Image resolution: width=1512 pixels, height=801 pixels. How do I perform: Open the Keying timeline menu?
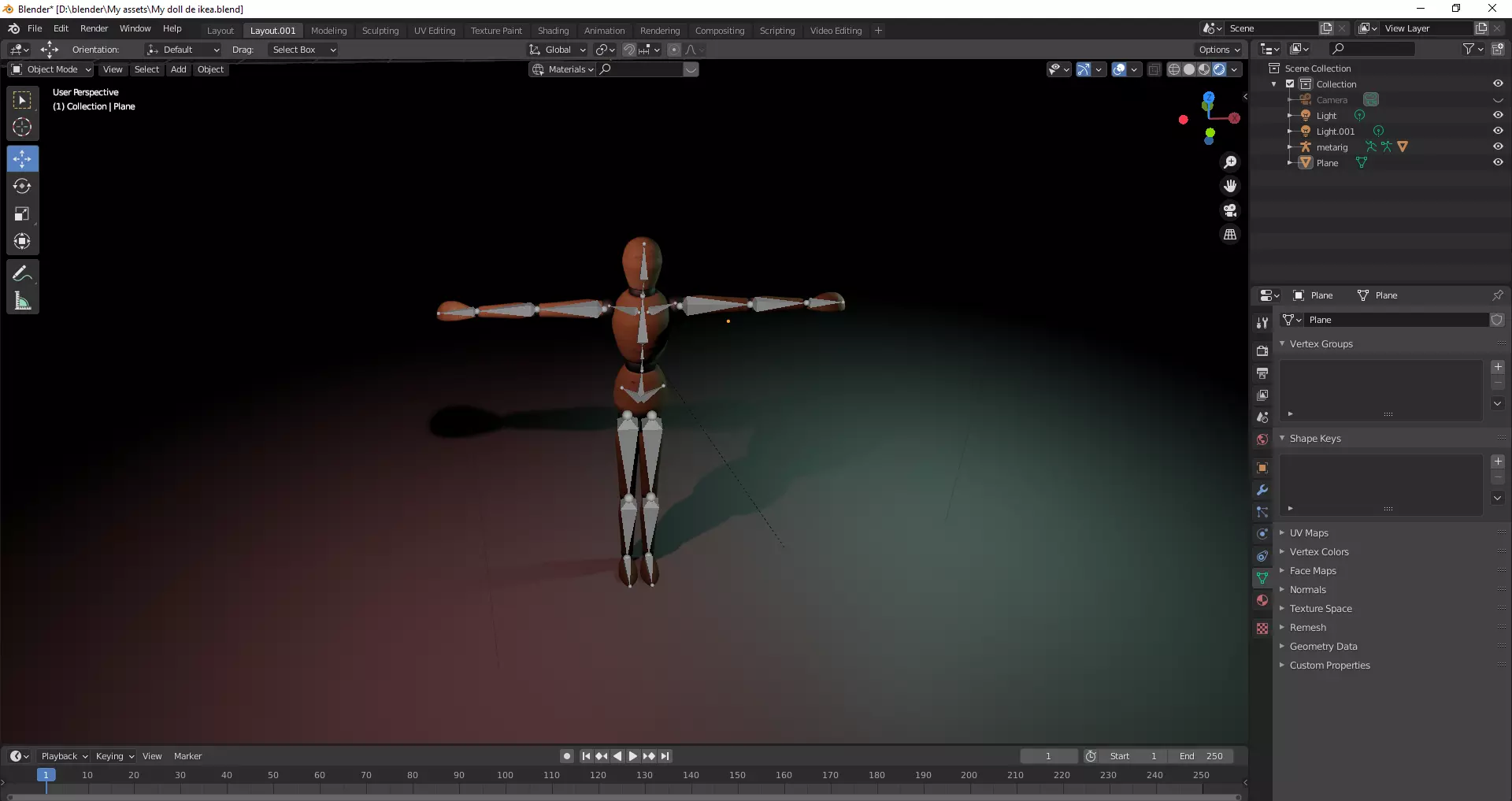click(114, 756)
